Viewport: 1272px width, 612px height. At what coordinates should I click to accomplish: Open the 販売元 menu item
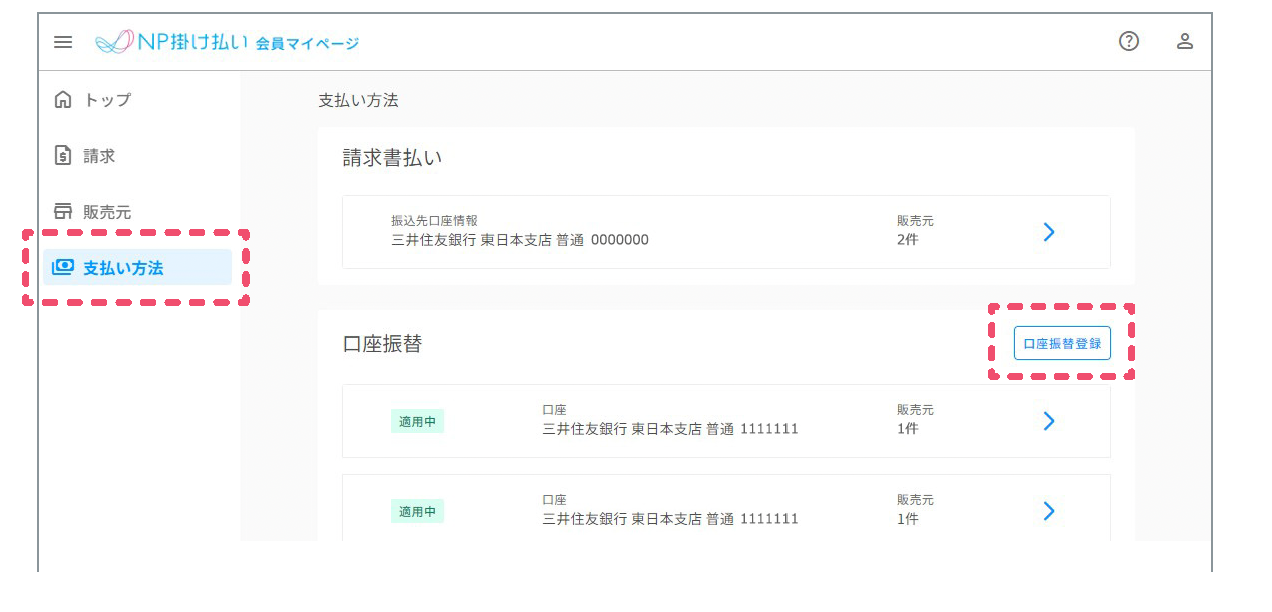[x=107, y=212]
